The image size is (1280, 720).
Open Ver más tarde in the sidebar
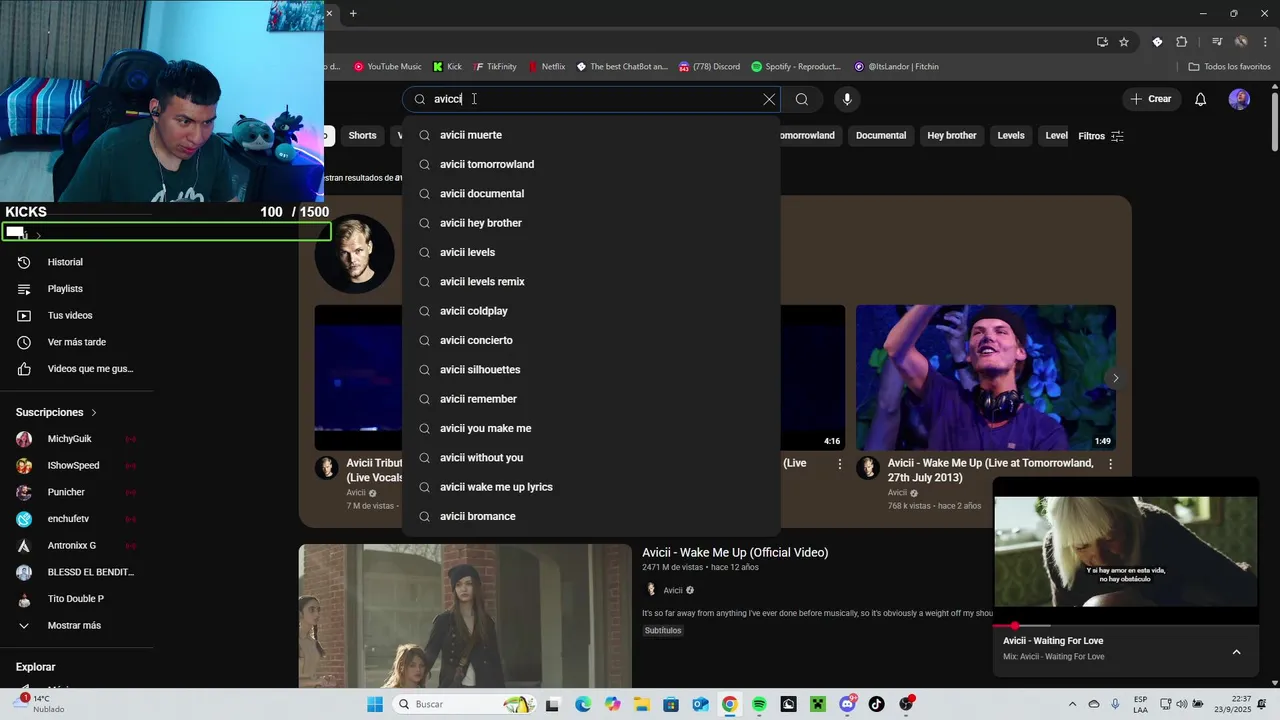[78, 342]
